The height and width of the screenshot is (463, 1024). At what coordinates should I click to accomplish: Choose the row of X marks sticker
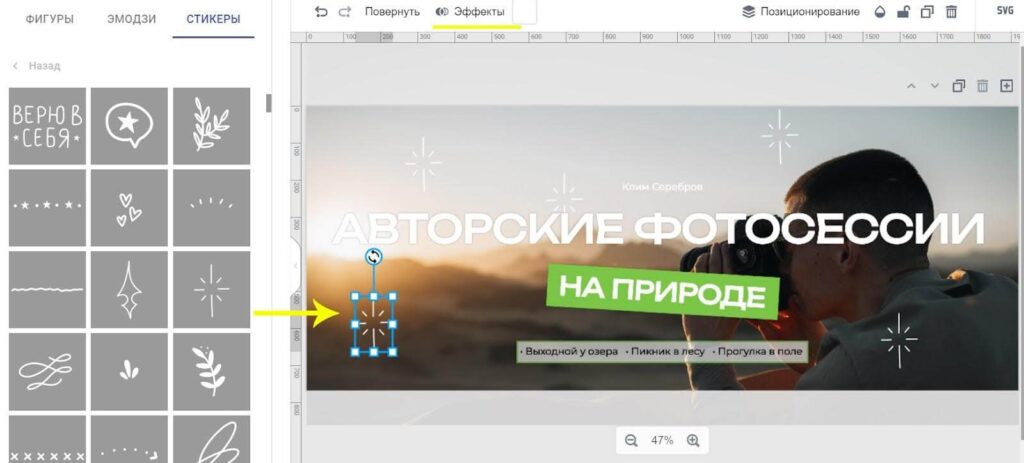click(47, 439)
